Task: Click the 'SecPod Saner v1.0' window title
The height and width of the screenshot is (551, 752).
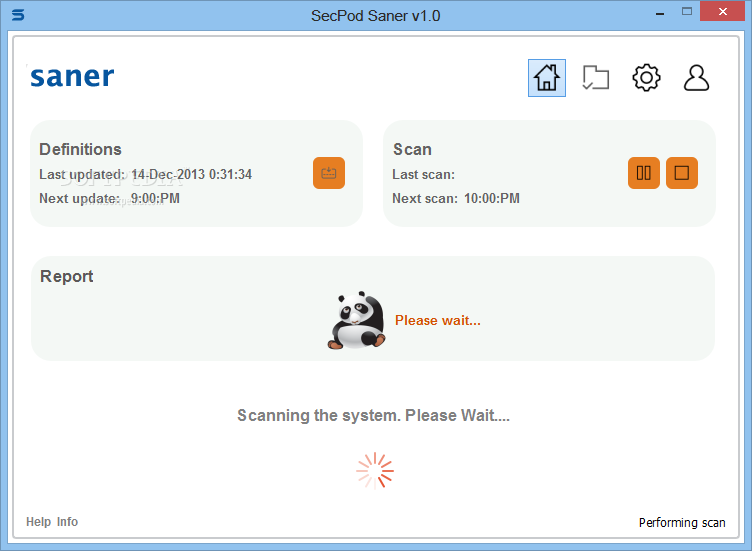Action: (x=376, y=16)
